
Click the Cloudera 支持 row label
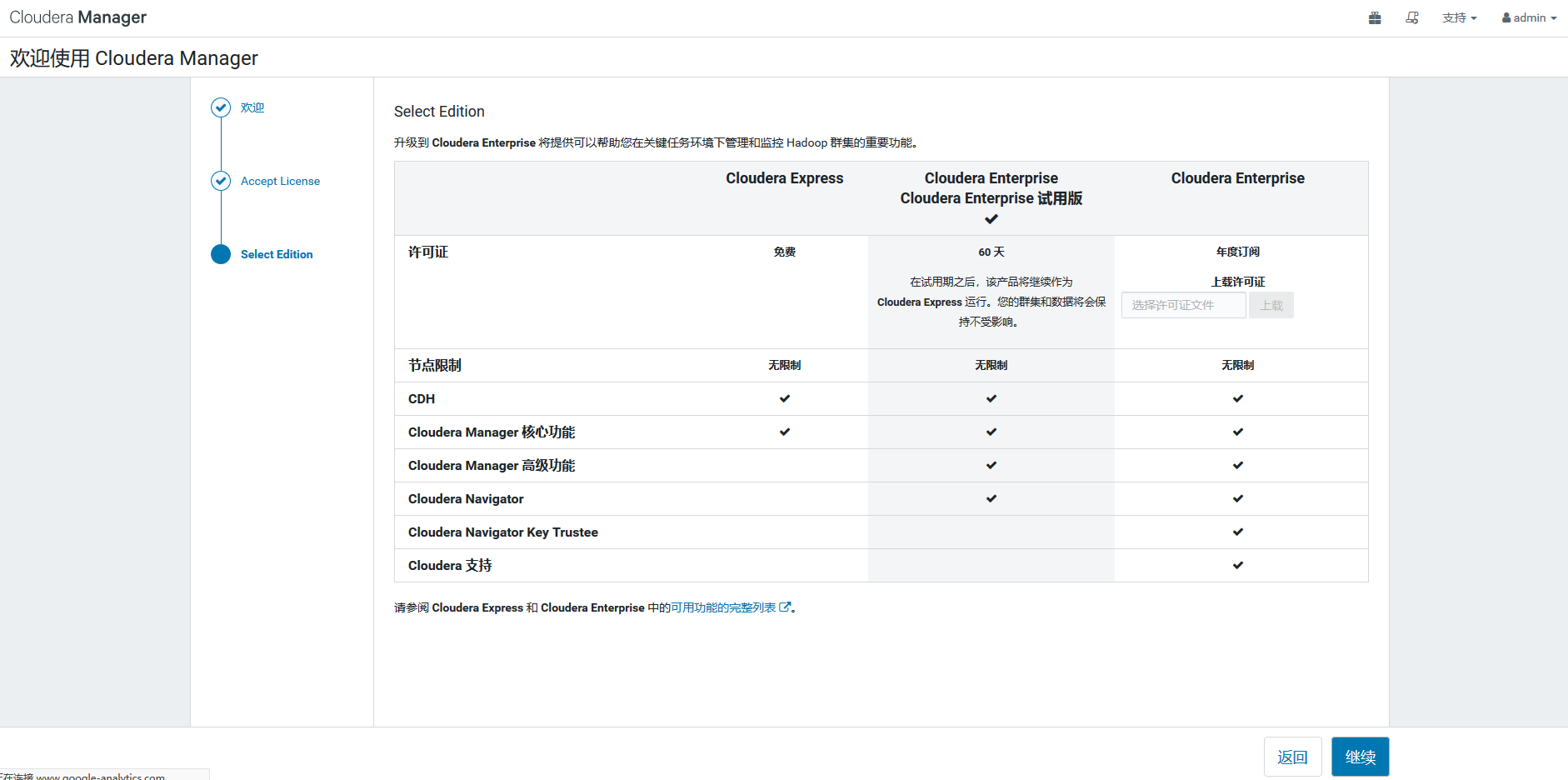[450, 565]
